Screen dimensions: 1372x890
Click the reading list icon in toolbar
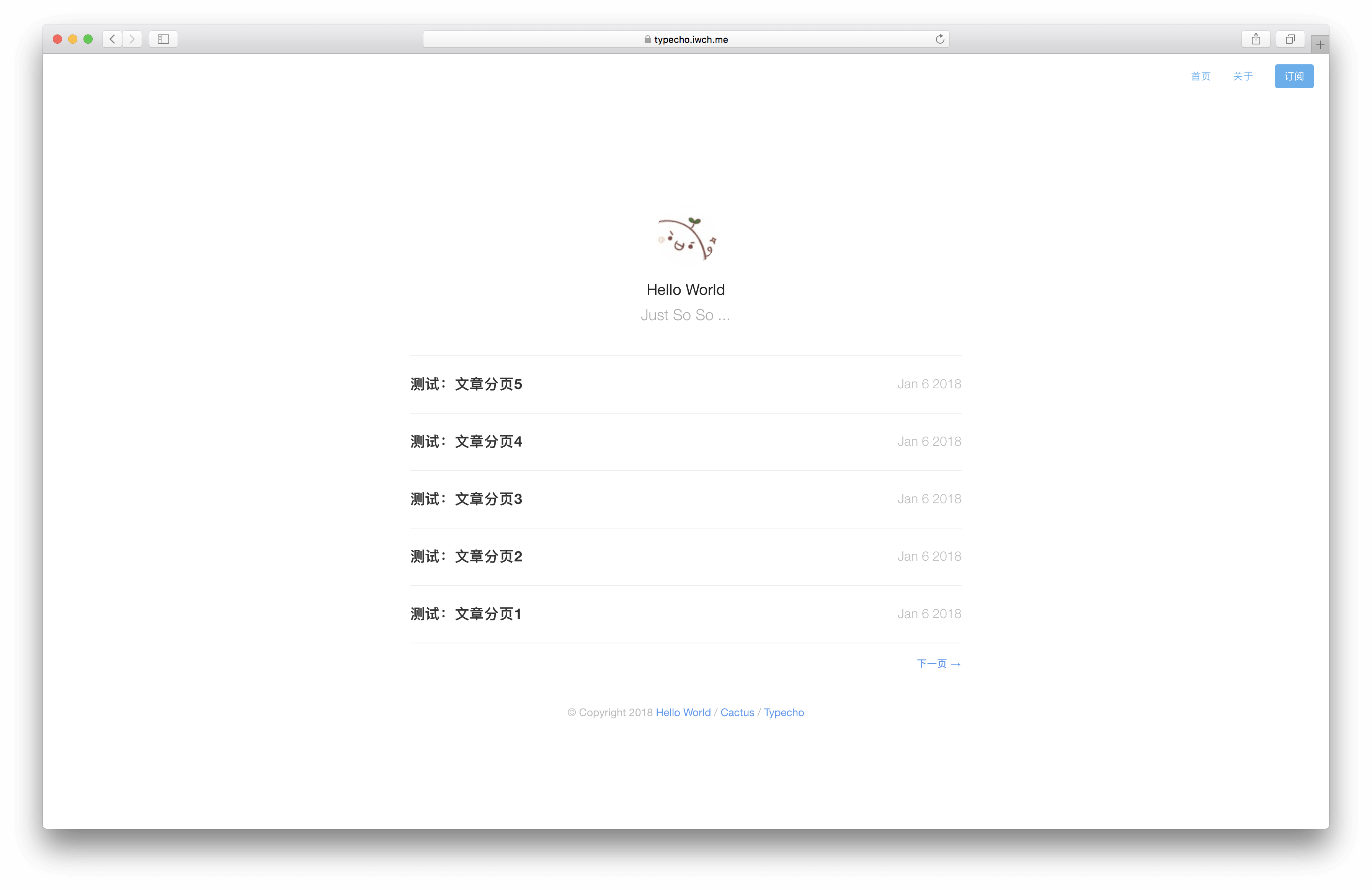coord(163,40)
